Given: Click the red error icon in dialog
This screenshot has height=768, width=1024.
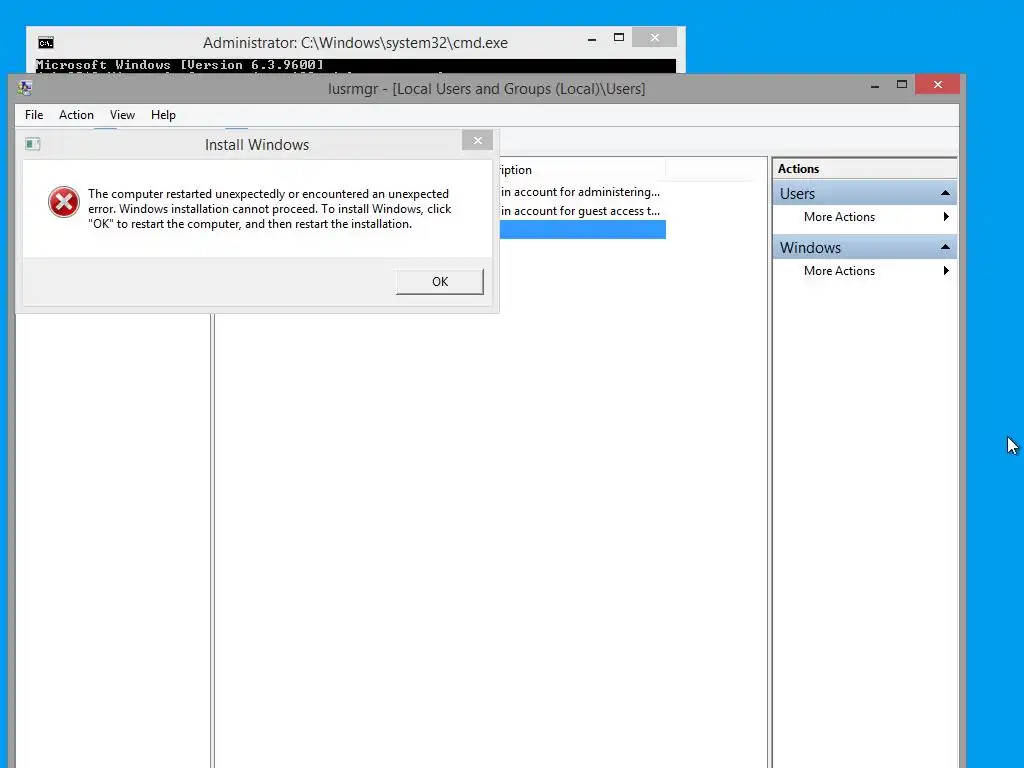Looking at the screenshot, I should pyautogui.click(x=64, y=202).
